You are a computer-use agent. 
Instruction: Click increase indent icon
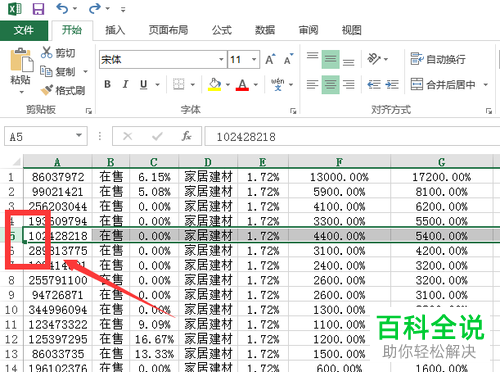[x=392, y=84]
